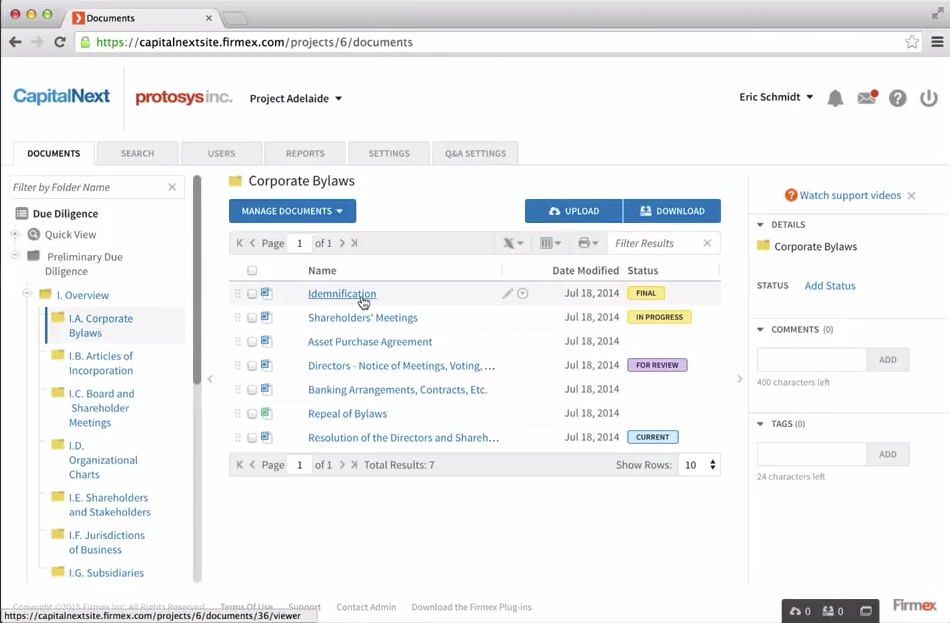Go to previous page in bottom pager
950x623 pixels.
(x=253, y=465)
